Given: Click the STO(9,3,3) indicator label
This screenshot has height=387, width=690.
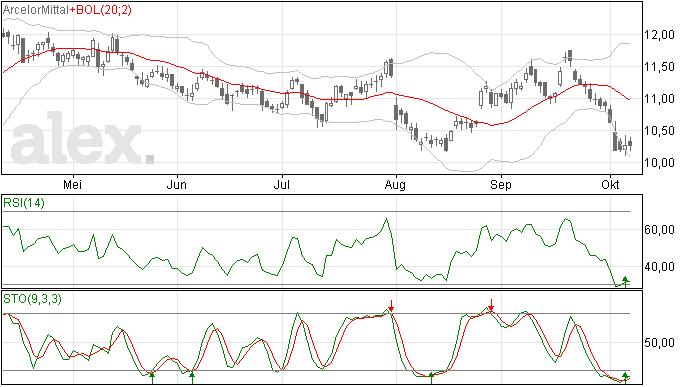Looking at the screenshot, I should coord(33,299).
